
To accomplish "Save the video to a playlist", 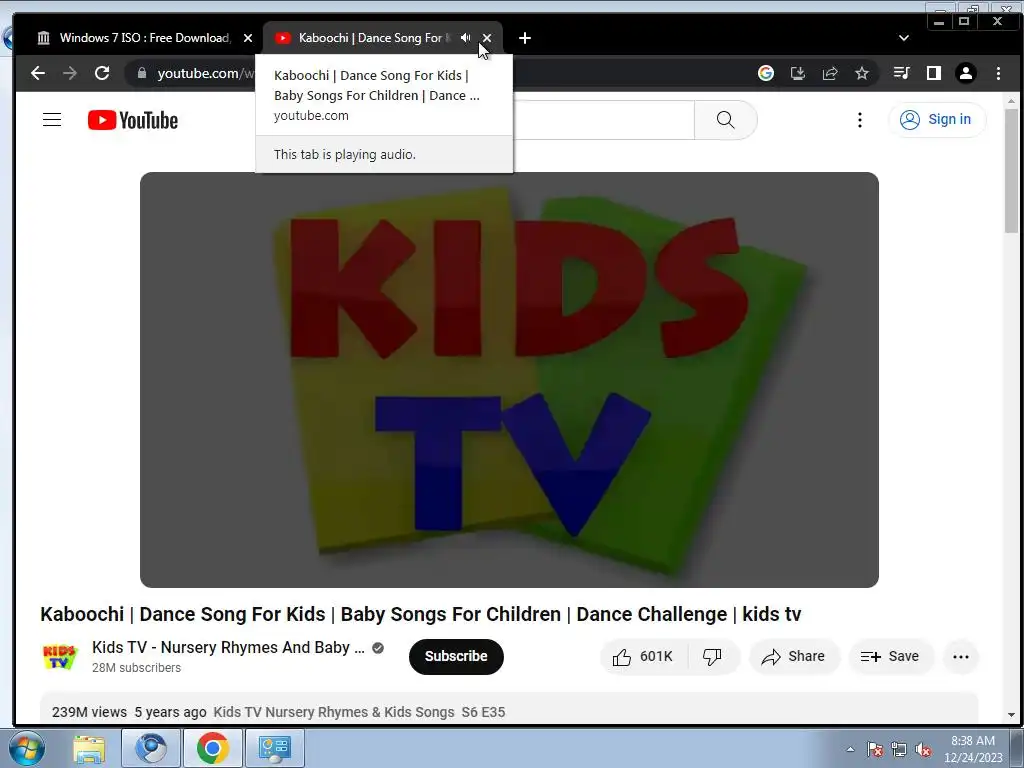I will 890,656.
